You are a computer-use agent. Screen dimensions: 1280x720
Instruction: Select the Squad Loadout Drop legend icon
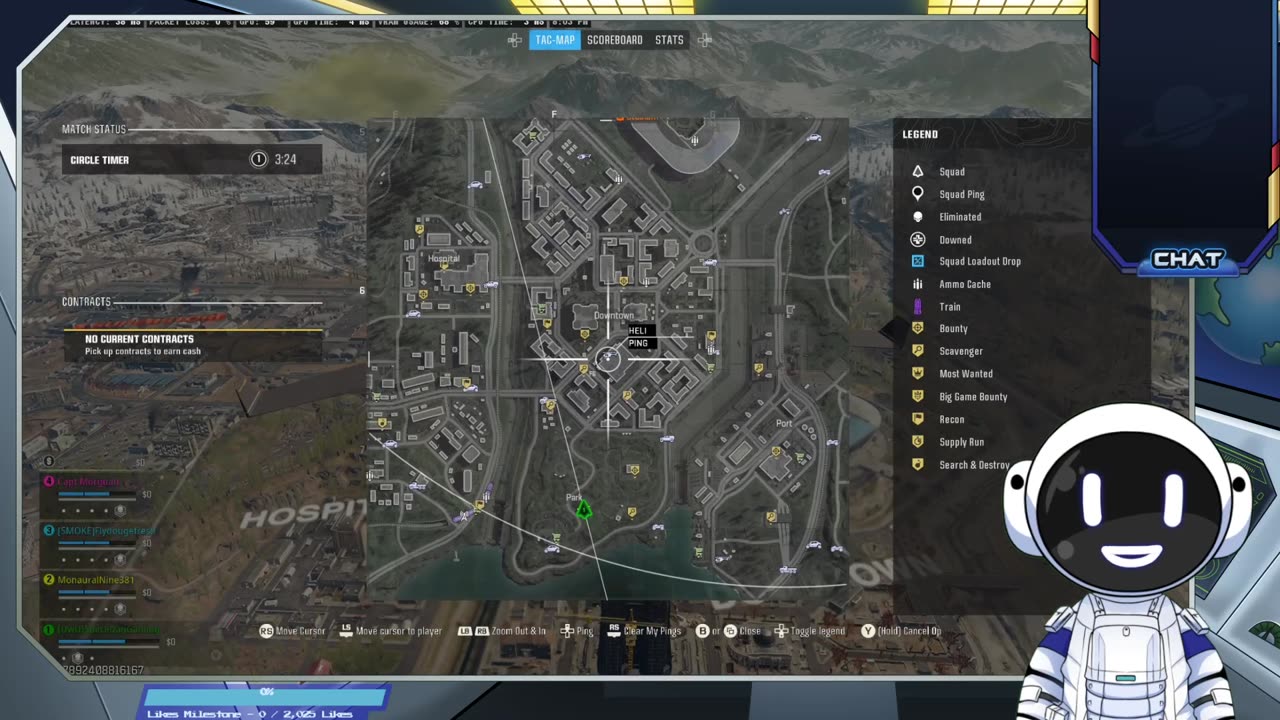pyautogui.click(x=917, y=261)
